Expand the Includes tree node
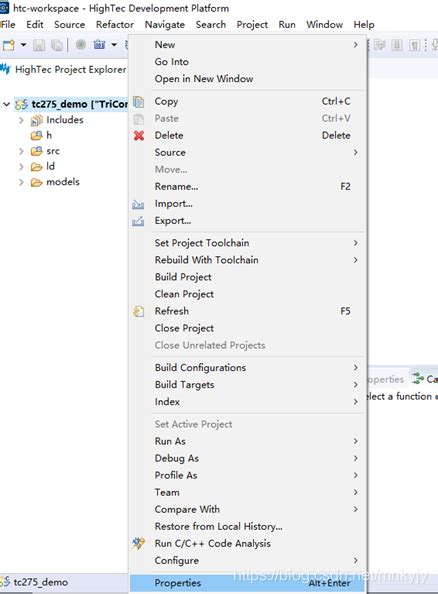This screenshot has height=594, width=438. [x=21, y=120]
